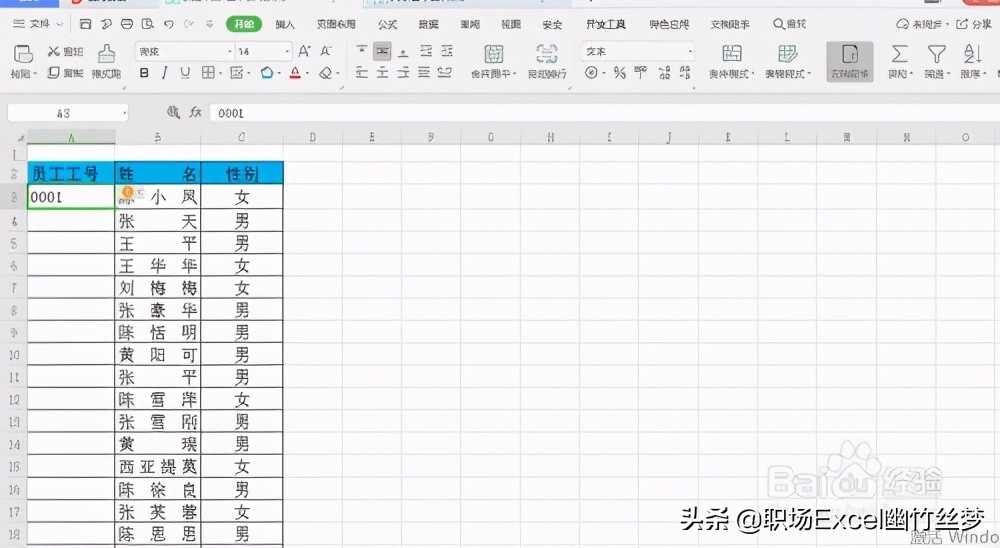Click the fill color bucket swatch
Screen dimensions: 1000x548
point(267,73)
